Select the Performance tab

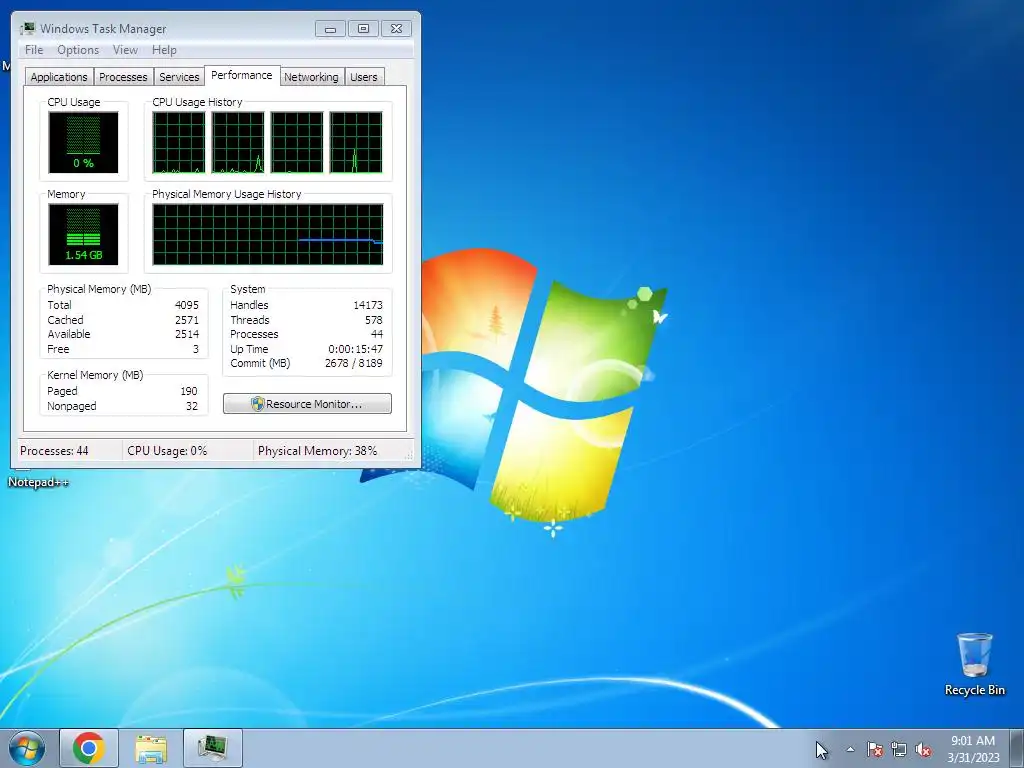click(x=242, y=75)
